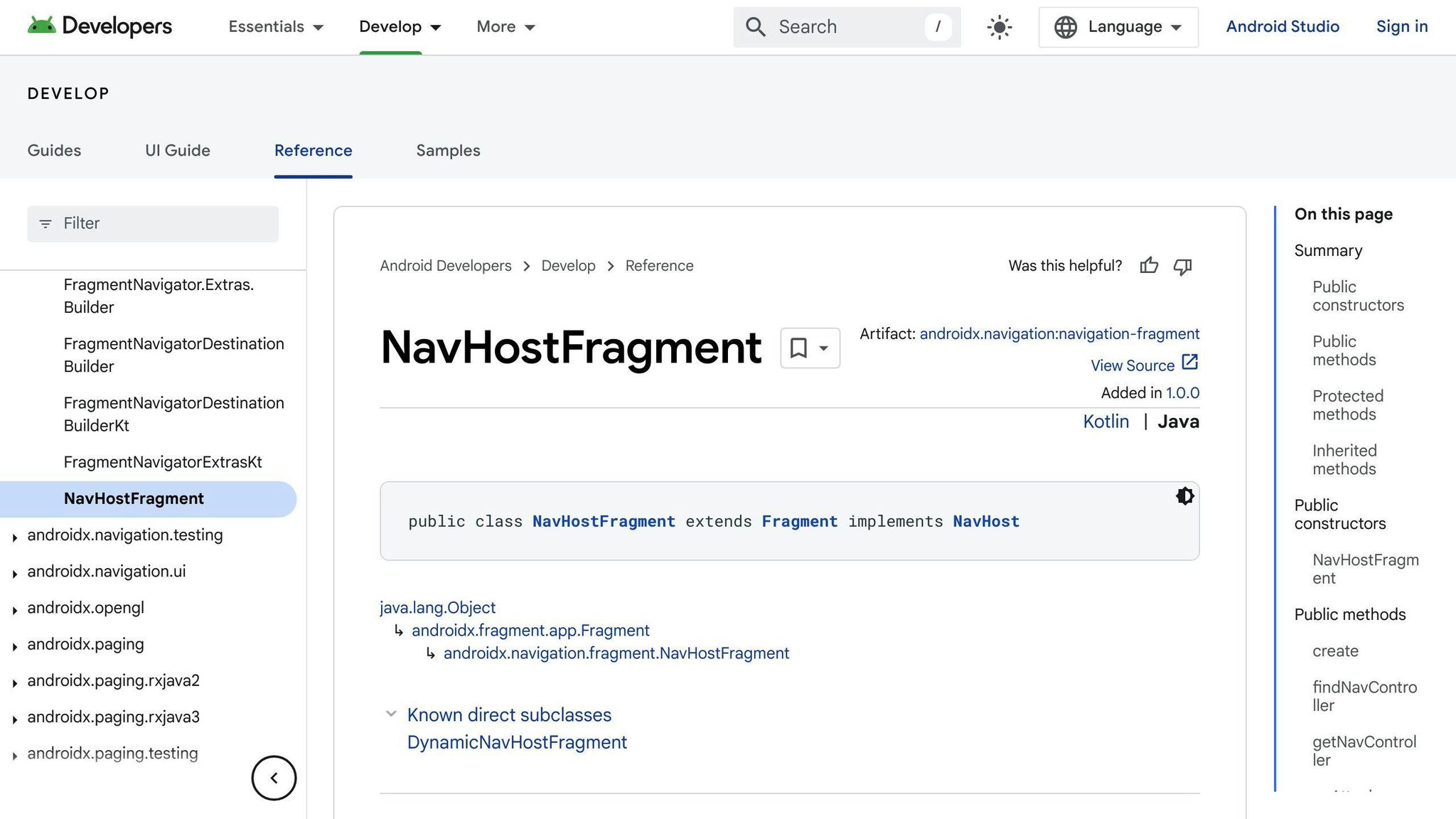1456x819 pixels.
Task: Expand the More navigation menu
Action: (505, 26)
